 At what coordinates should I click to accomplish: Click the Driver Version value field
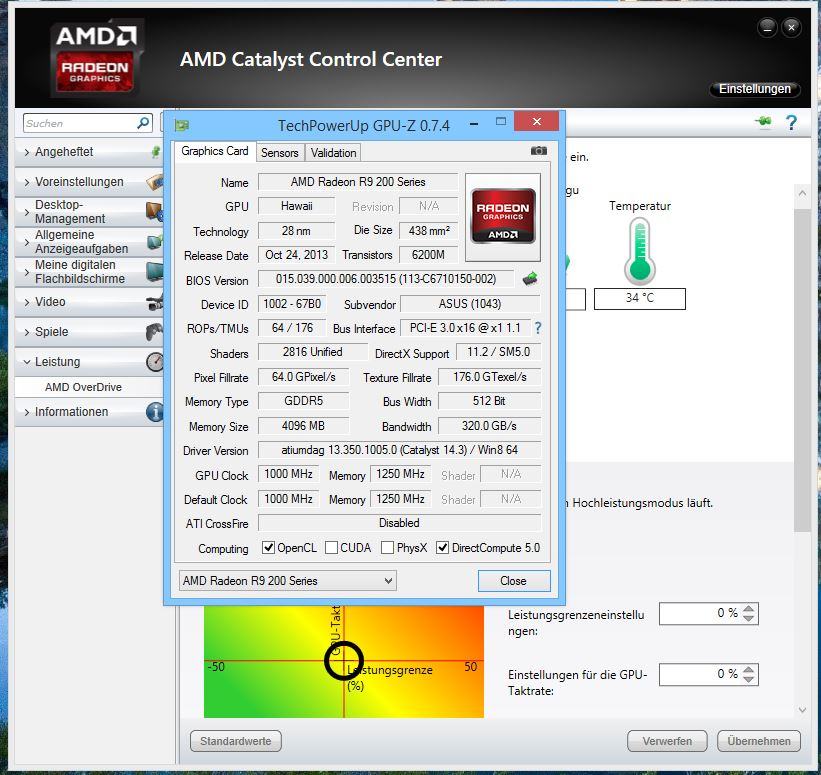(399, 450)
